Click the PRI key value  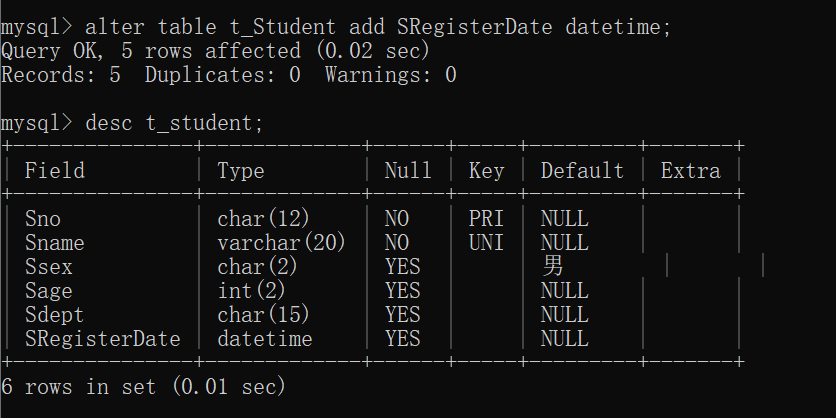(x=486, y=219)
